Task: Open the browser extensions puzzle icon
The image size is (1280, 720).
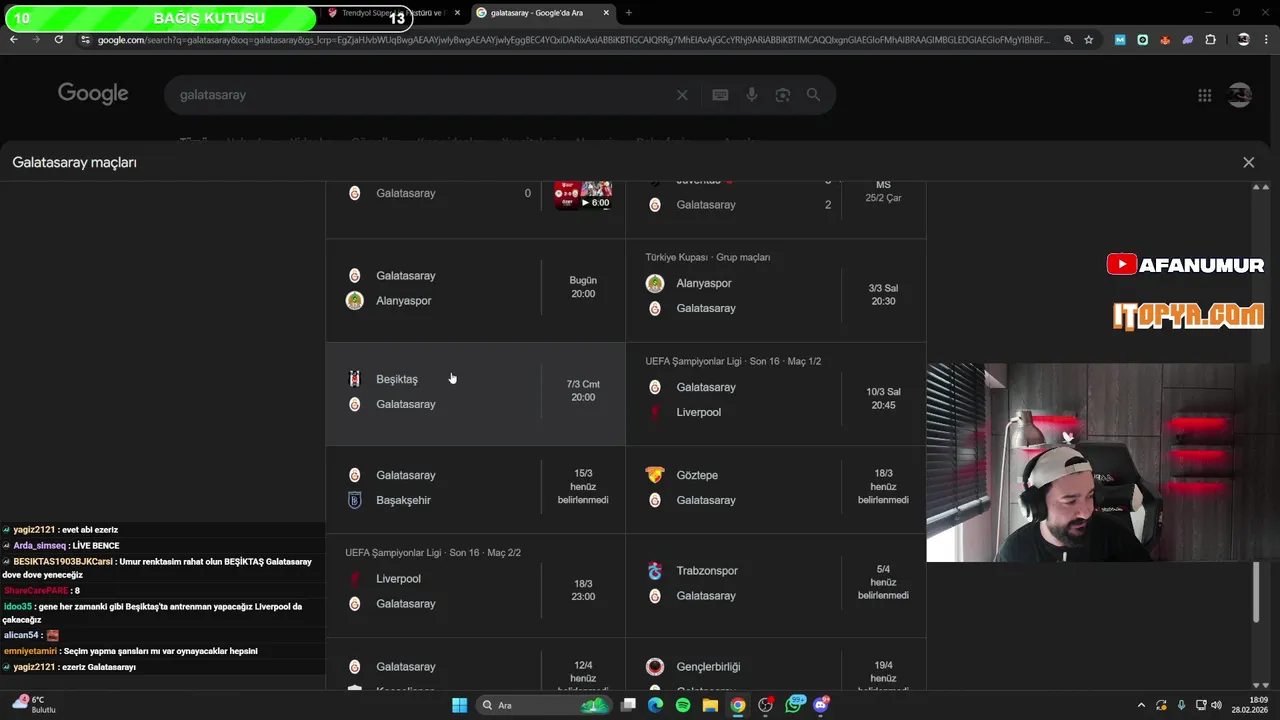Action: pyautogui.click(x=1211, y=40)
